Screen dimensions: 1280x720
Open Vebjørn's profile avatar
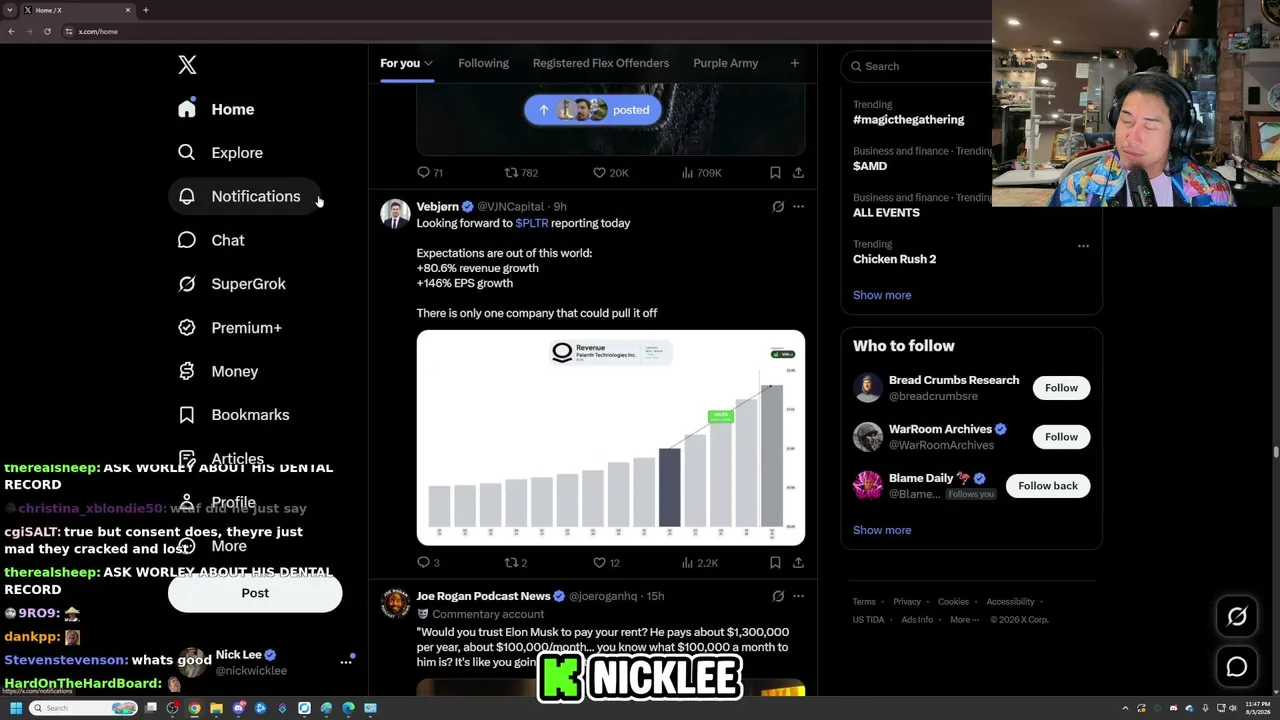[395, 214]
